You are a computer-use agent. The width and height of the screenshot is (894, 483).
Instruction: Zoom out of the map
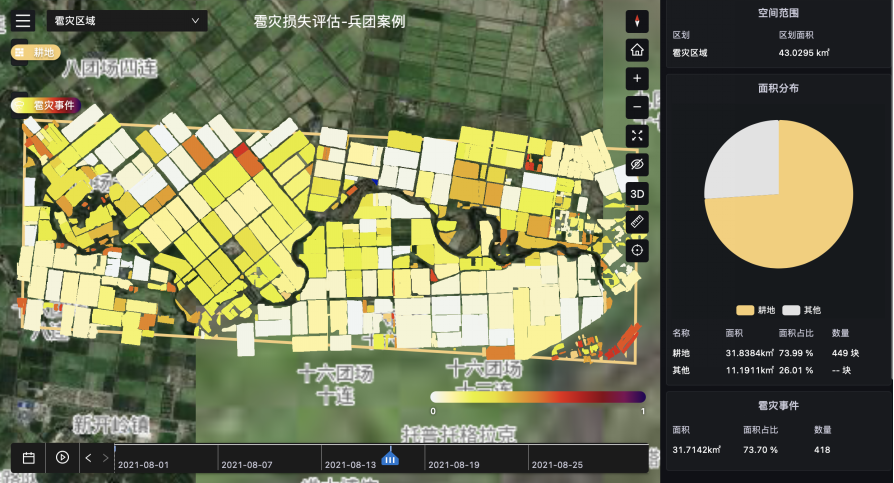coord(638,107)
